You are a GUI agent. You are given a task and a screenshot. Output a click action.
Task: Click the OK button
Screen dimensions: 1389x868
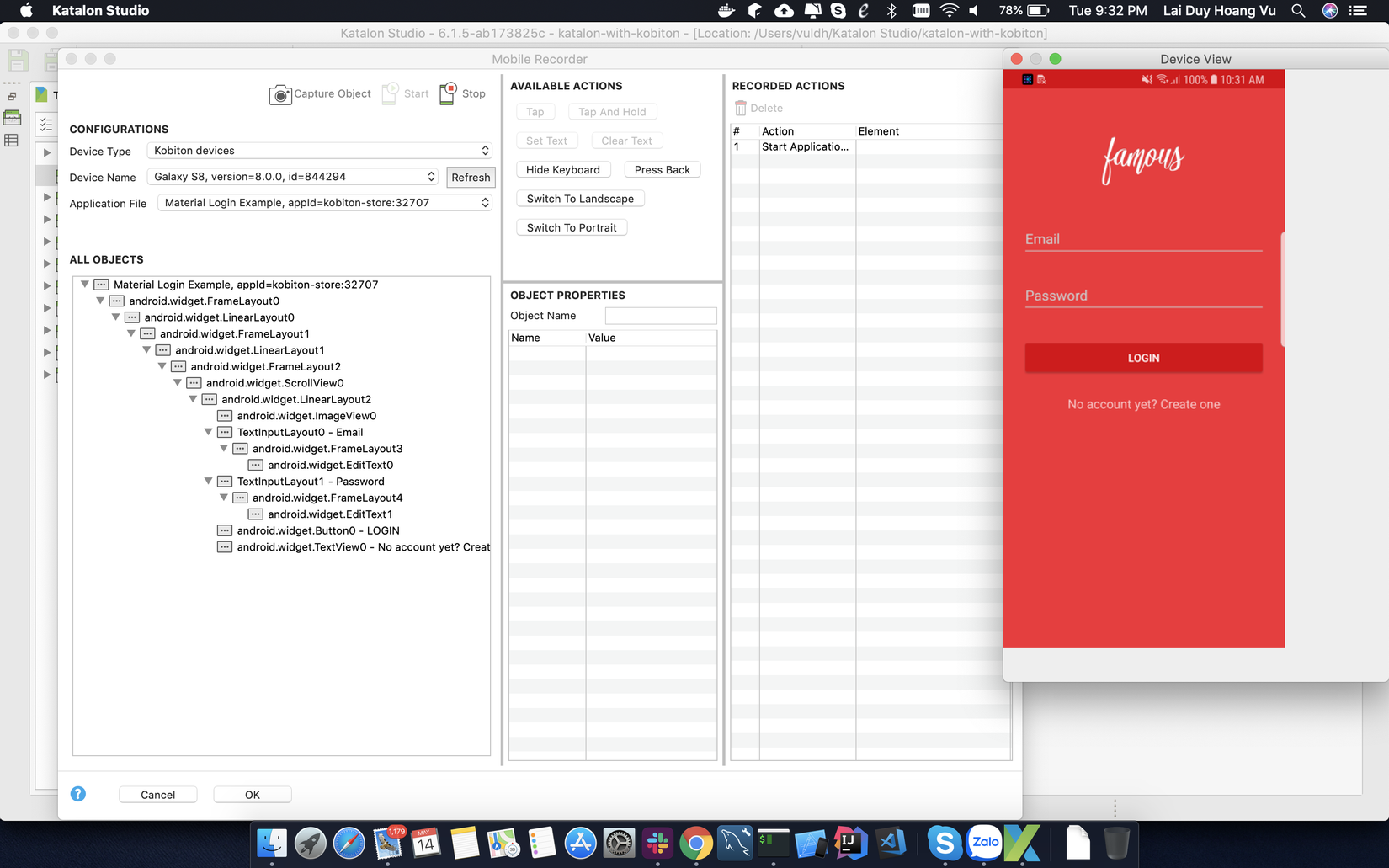[x=253, y=795]
